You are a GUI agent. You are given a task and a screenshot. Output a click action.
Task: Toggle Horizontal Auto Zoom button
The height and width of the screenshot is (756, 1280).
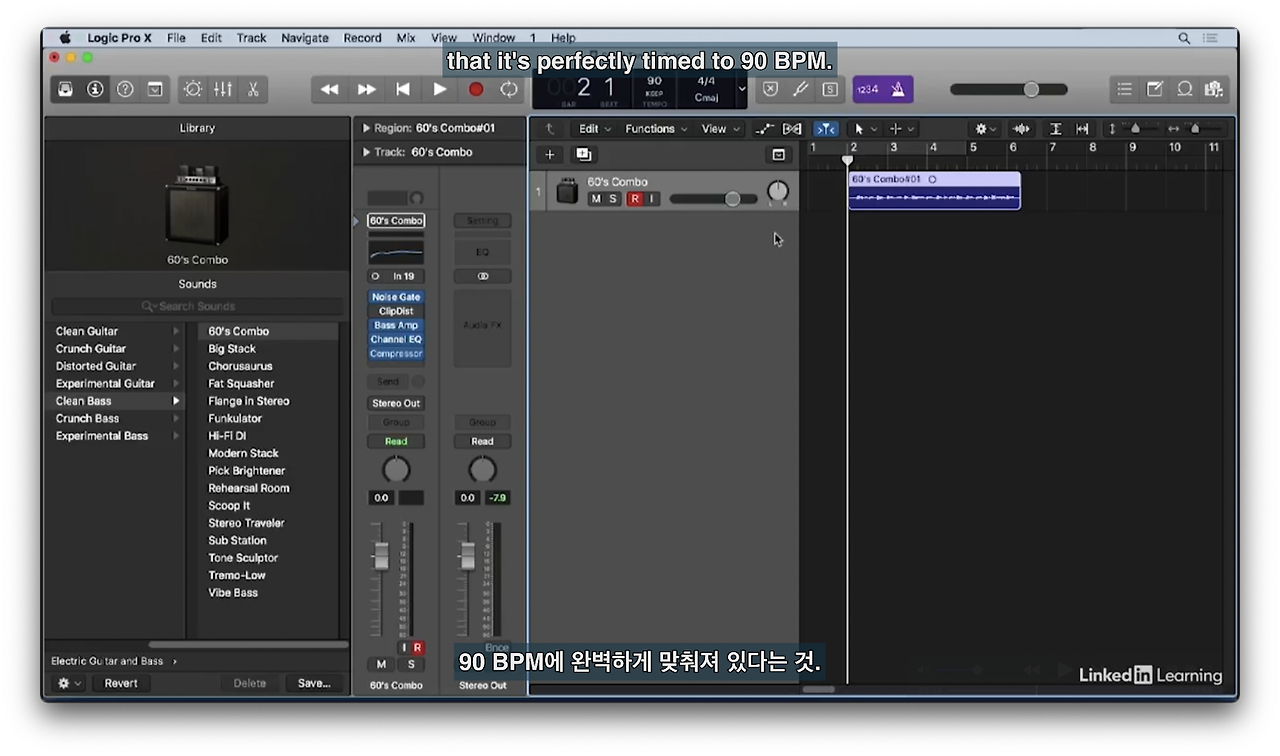click(x=1082, y=129)
